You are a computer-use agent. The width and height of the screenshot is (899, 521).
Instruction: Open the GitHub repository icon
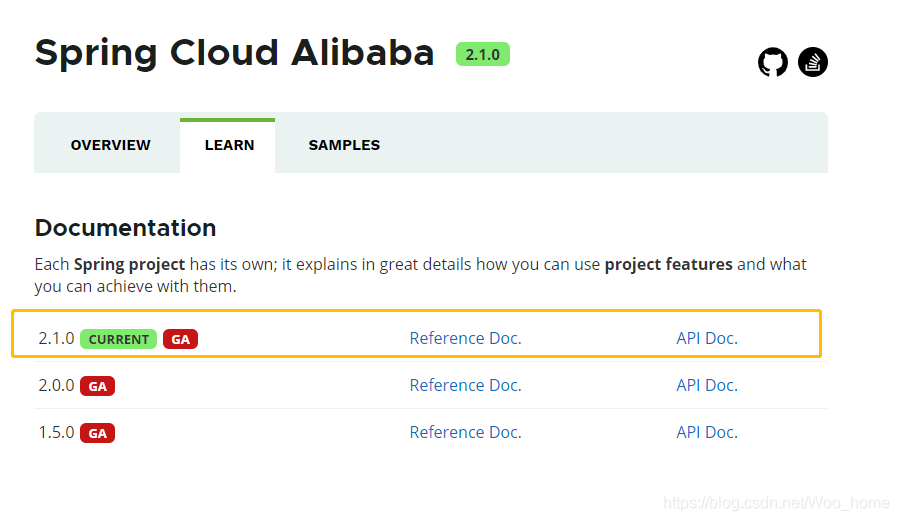[772, 63]
